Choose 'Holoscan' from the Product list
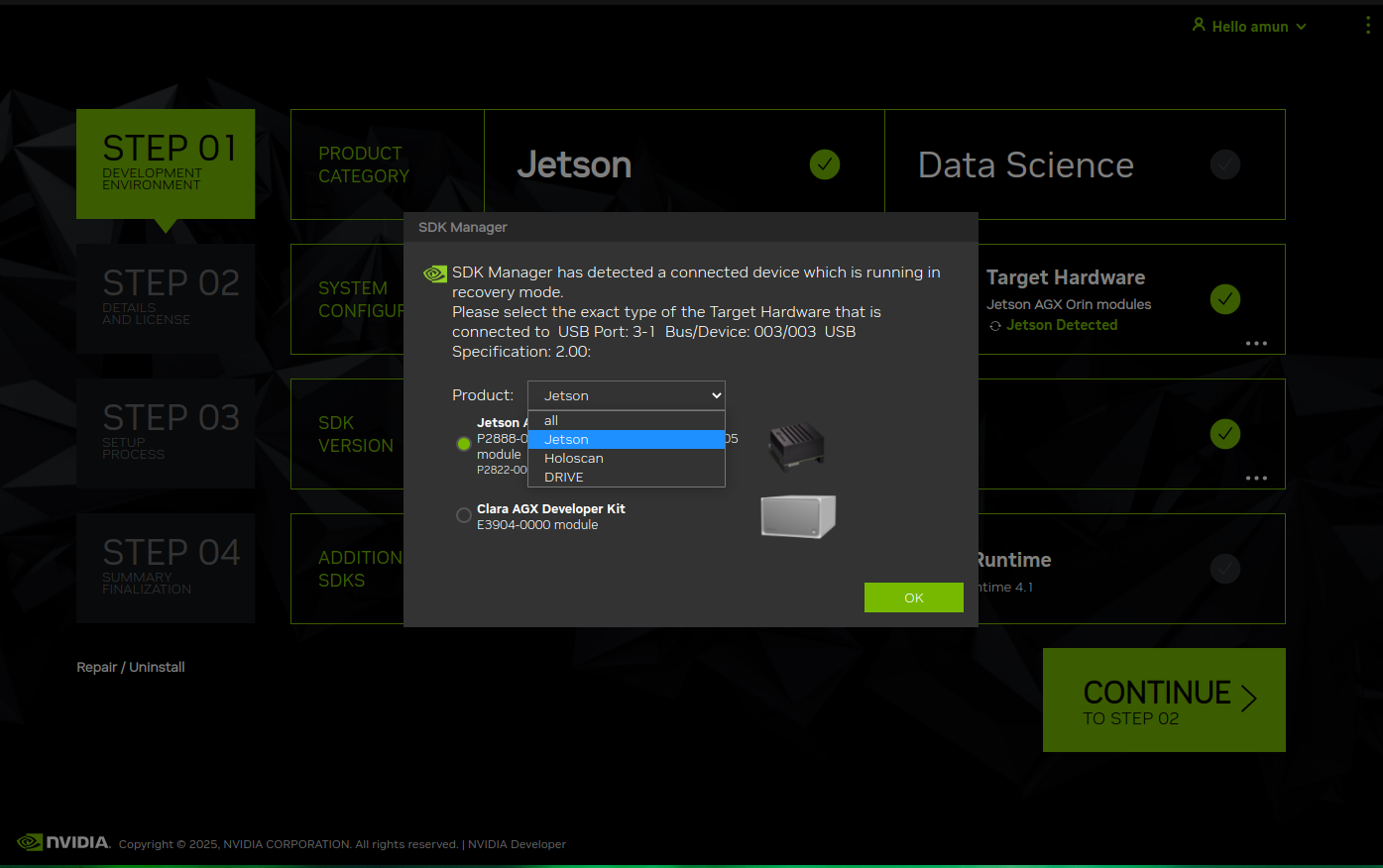Screen dimensions: 1383x868 pos(627,458)
